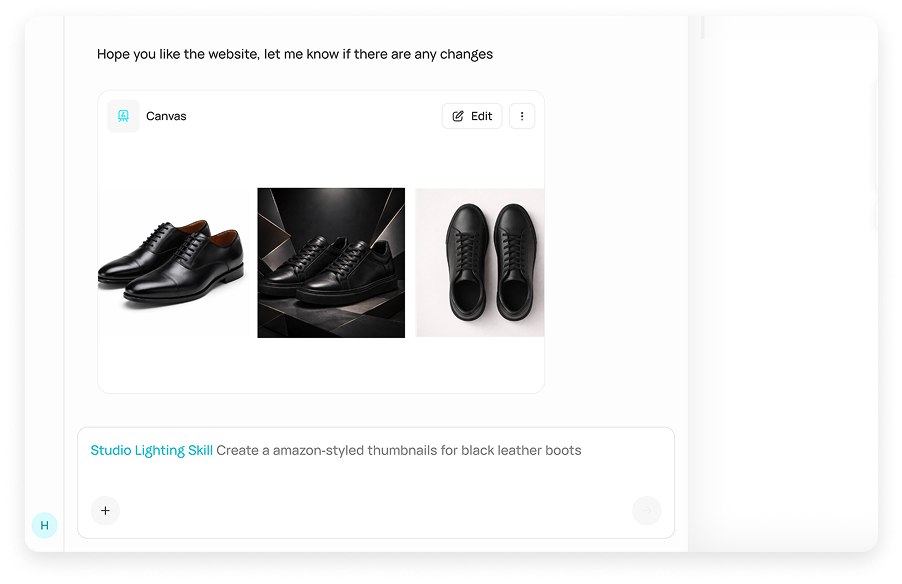Click the greyed-out send arrow icon
The width and height of the screenshot is (902, 584).
(646, 510)
